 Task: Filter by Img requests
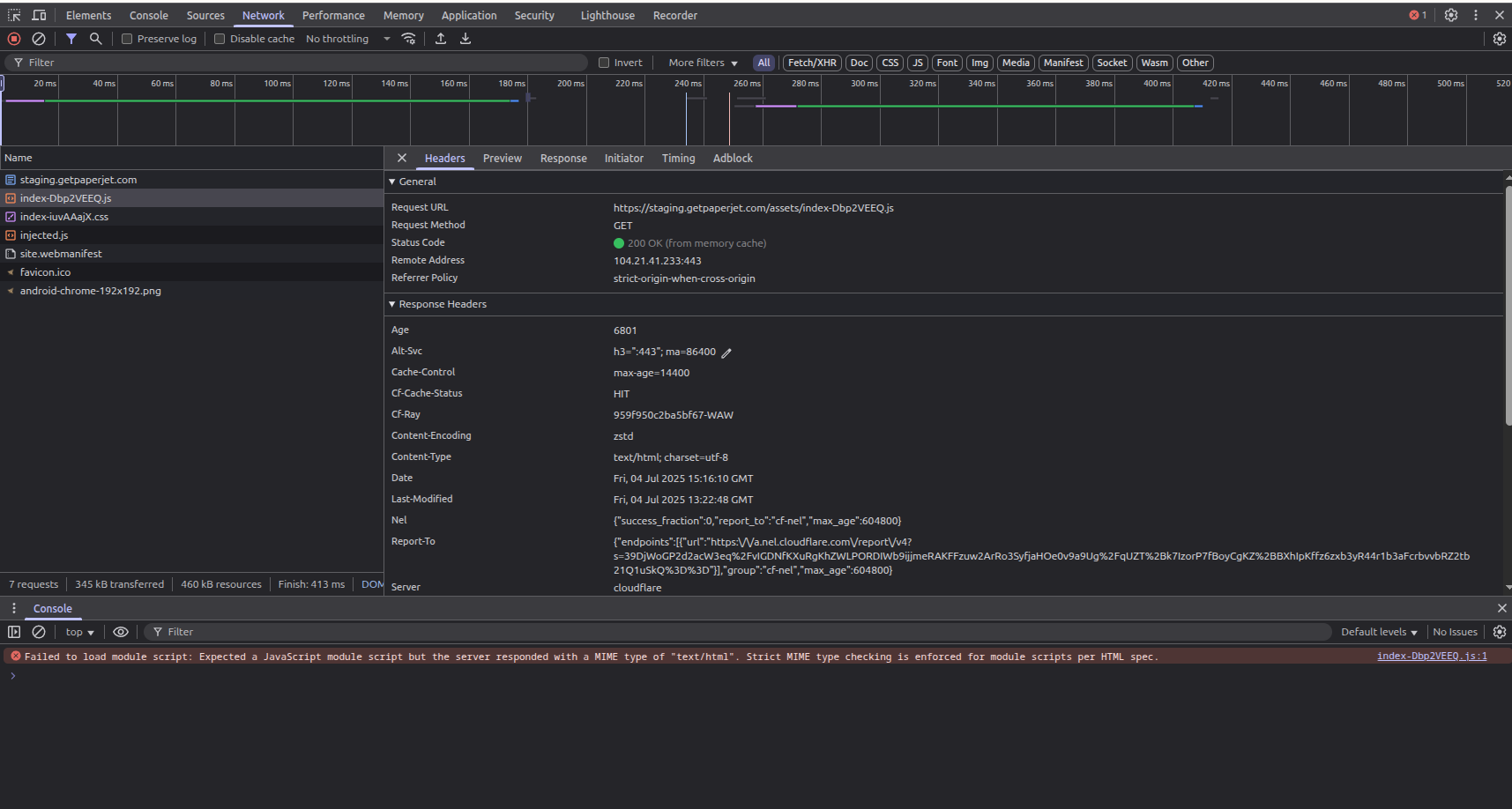point(980,63)
